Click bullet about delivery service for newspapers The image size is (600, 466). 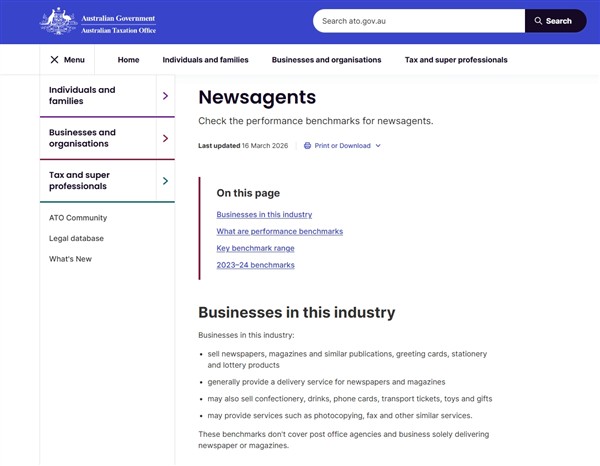[x=326, y=382]
